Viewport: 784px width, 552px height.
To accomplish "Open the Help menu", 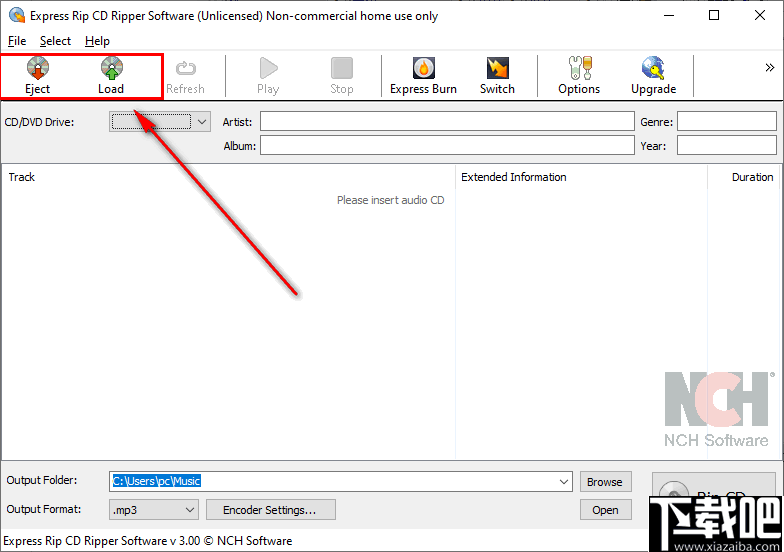I will (x=97, y=41).
